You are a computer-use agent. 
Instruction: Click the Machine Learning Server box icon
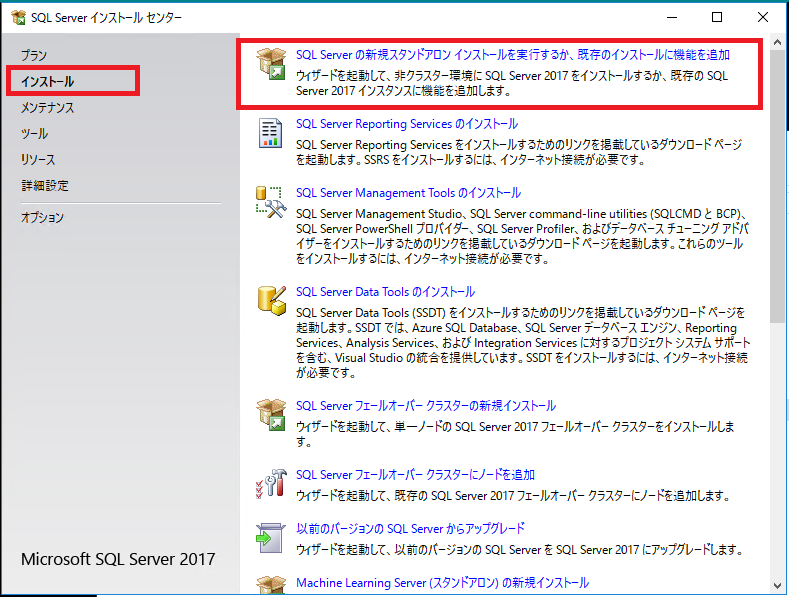[271, 585]
